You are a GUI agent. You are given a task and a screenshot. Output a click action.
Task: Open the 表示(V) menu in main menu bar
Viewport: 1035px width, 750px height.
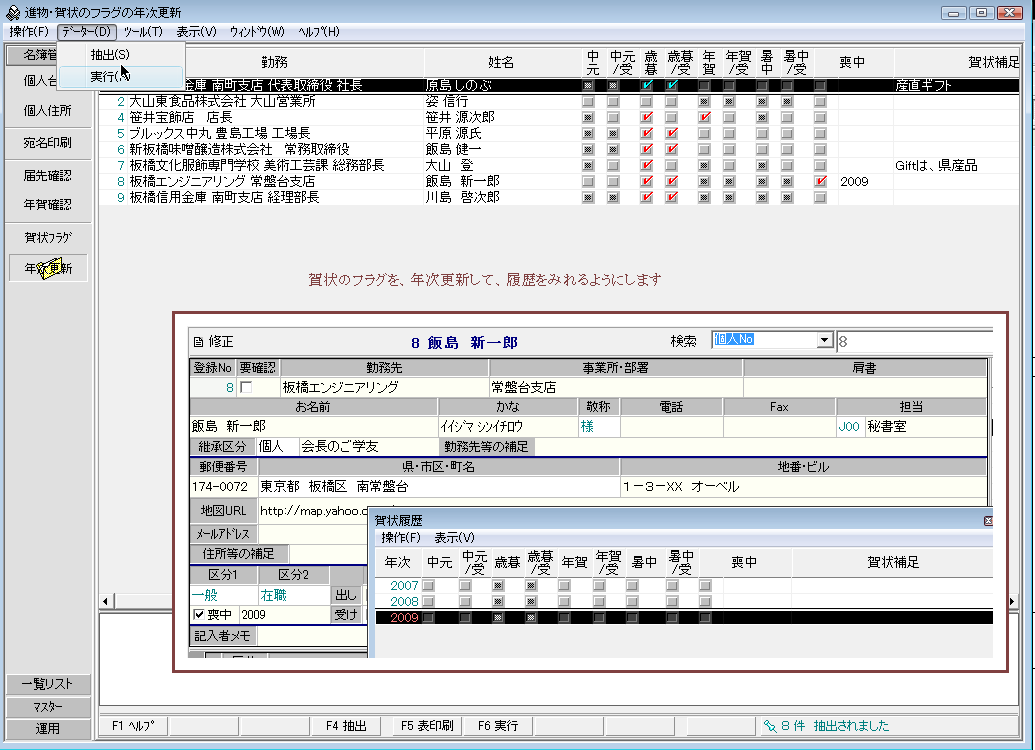tap(196, 32)
